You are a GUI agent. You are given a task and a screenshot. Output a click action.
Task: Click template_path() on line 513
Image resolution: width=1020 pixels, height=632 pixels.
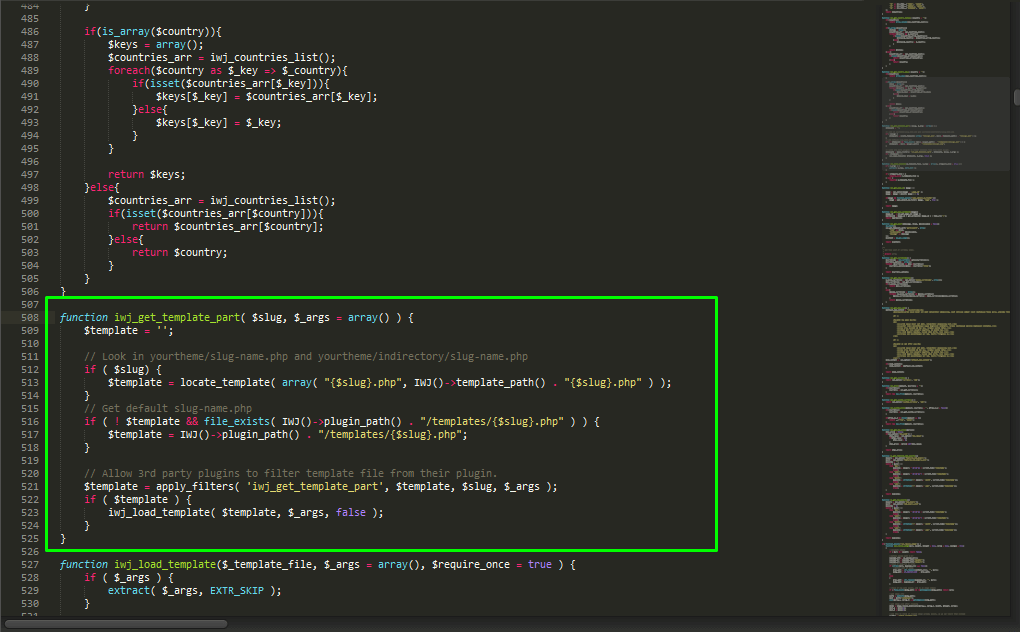pyautogui.click(x=501, y=382)
